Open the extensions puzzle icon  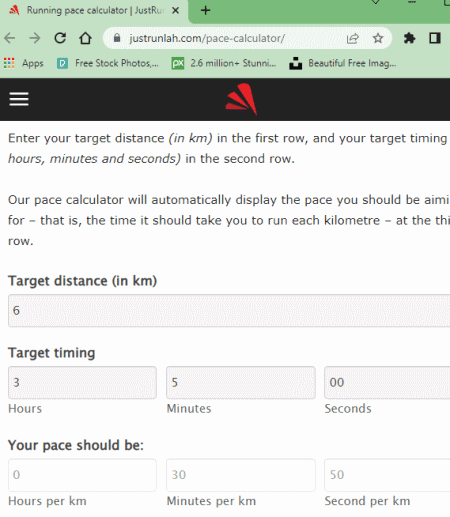(409, 38)
